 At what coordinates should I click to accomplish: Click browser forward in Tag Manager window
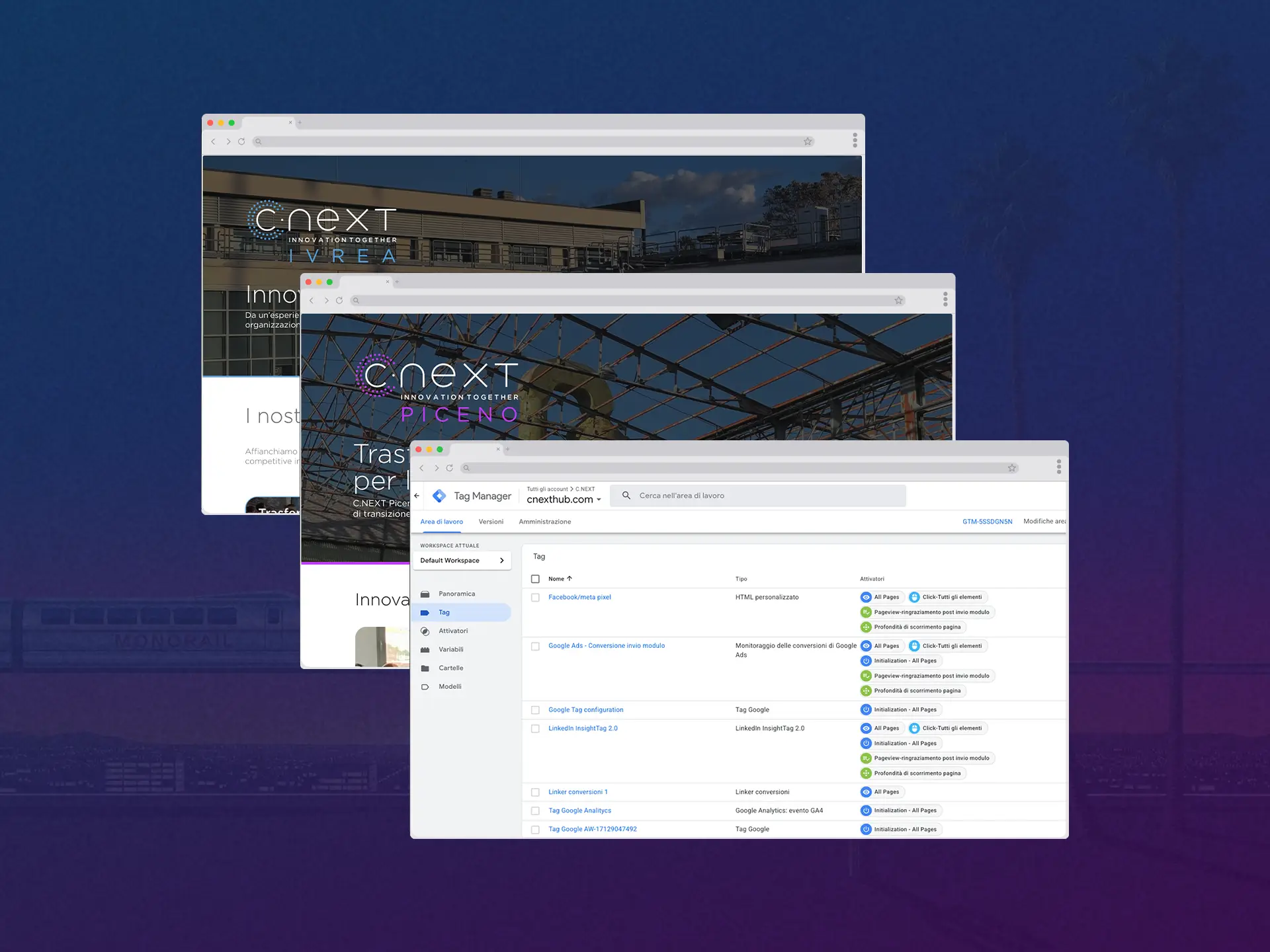pyautogui.click(x=437, y=468)
